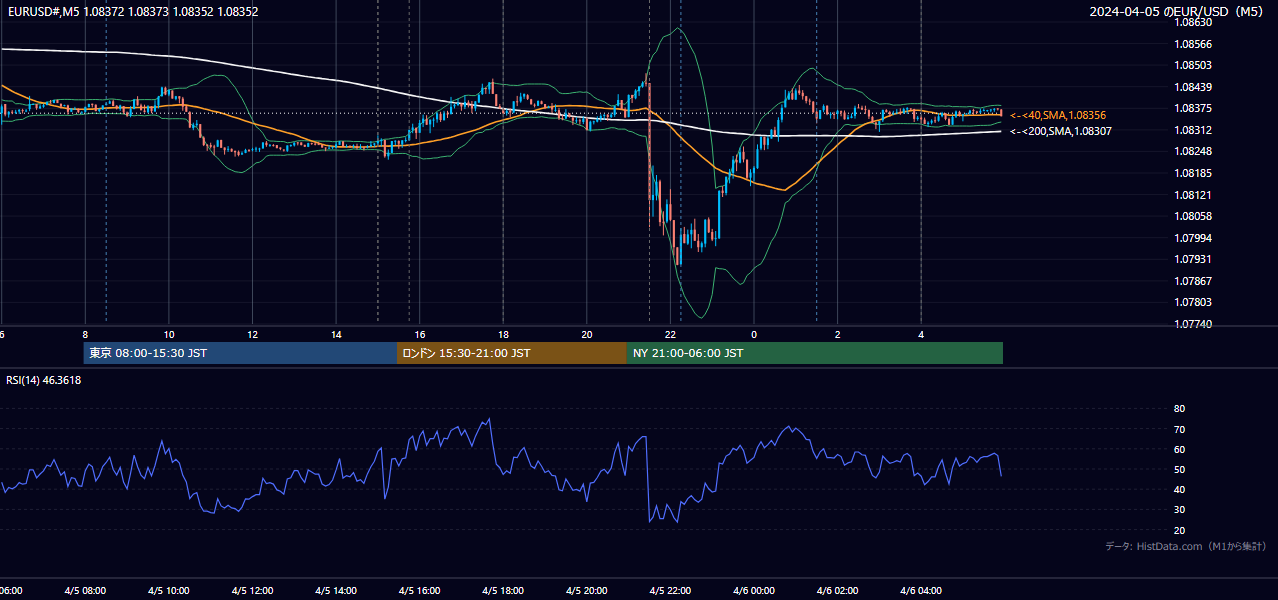This screenshot has height=600, width=1278.
Task: Click the 4/6 00:00 bottom date label
Action: [x=754, y=591]
